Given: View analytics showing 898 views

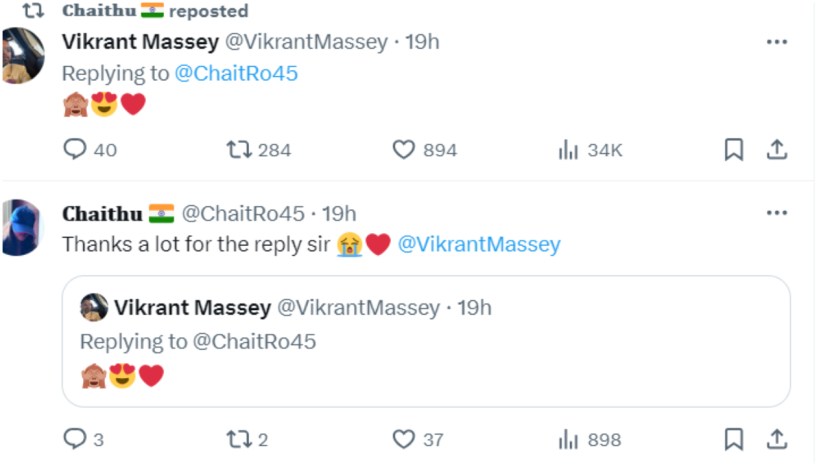Looking at the screenshot, I should 569,439.
